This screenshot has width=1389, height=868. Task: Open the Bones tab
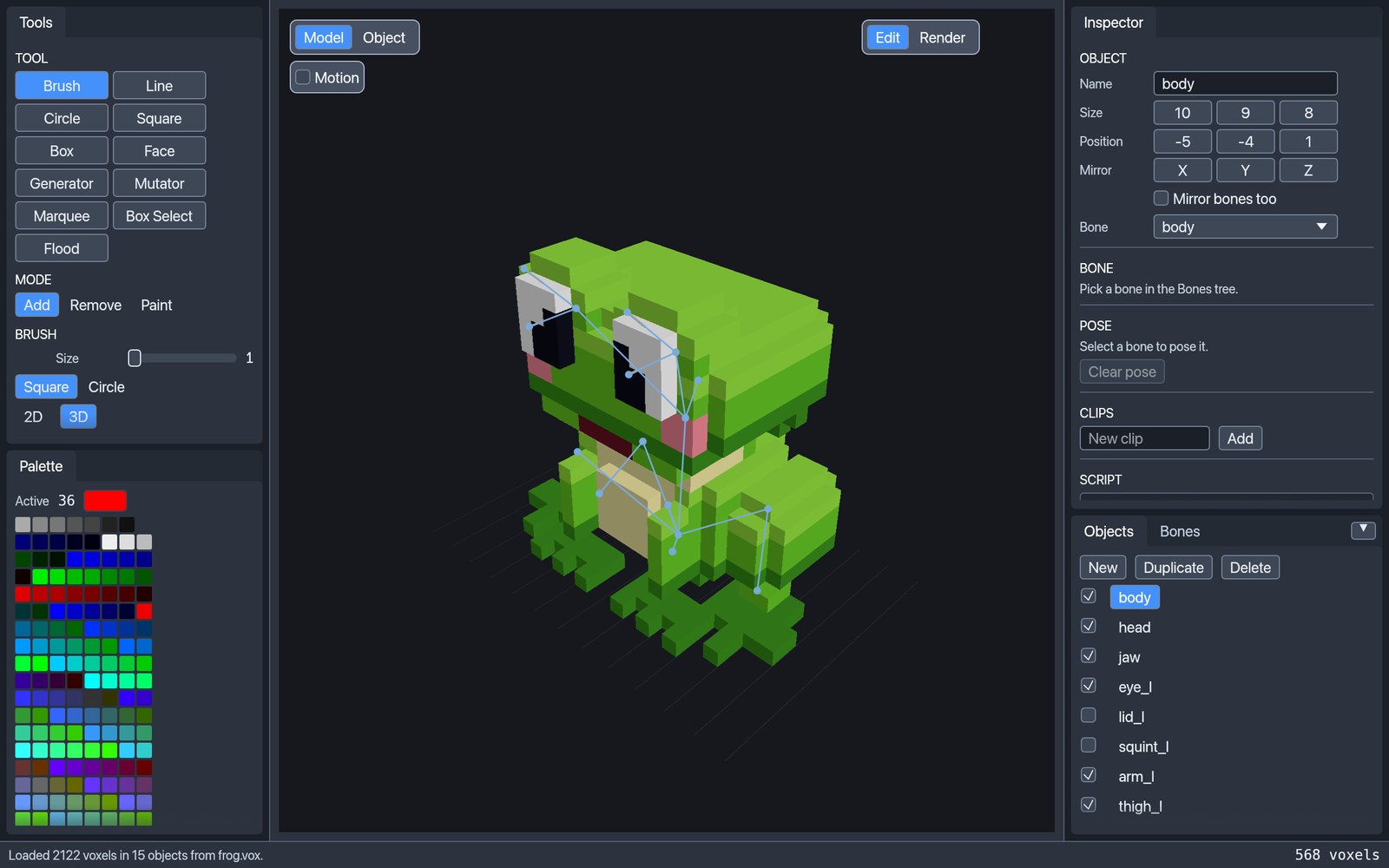point(1180,531)
